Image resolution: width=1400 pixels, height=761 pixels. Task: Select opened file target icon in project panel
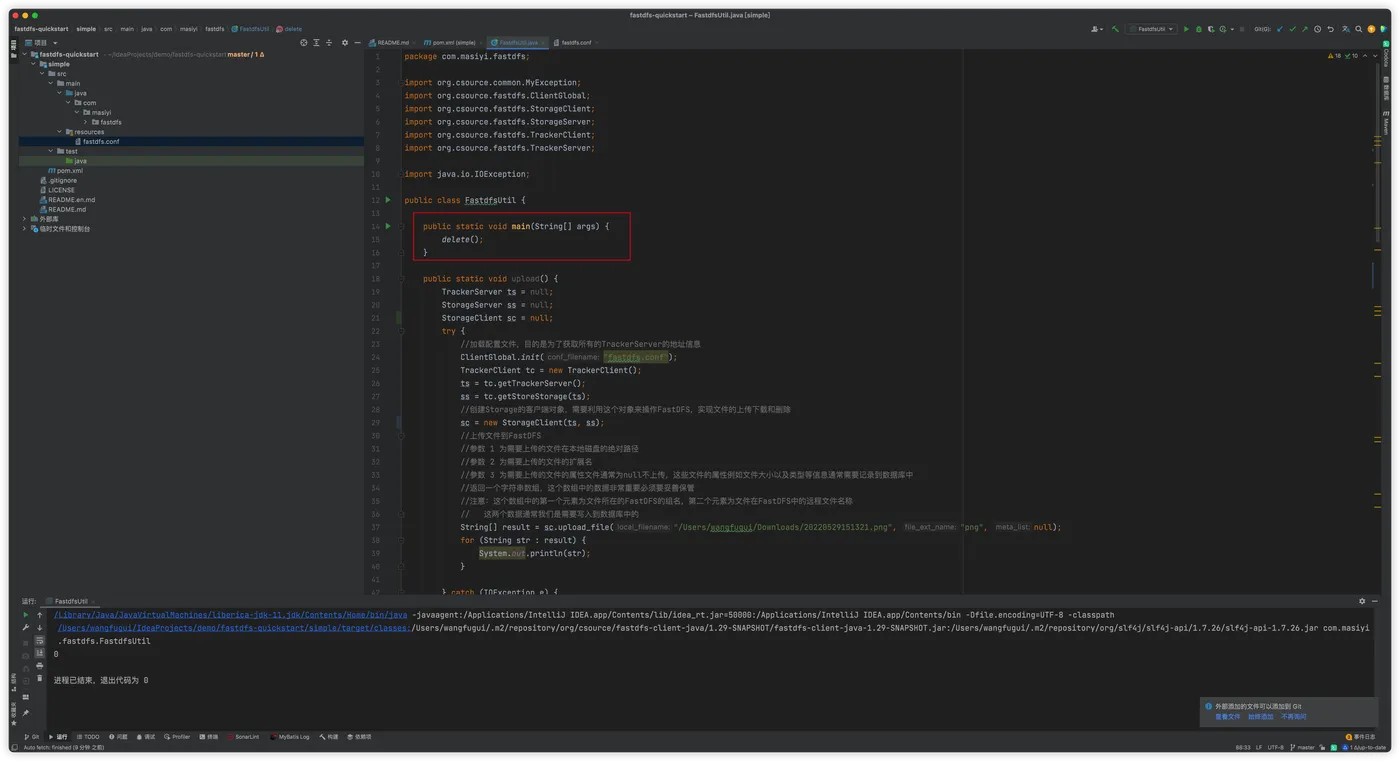tap(304, 43)
